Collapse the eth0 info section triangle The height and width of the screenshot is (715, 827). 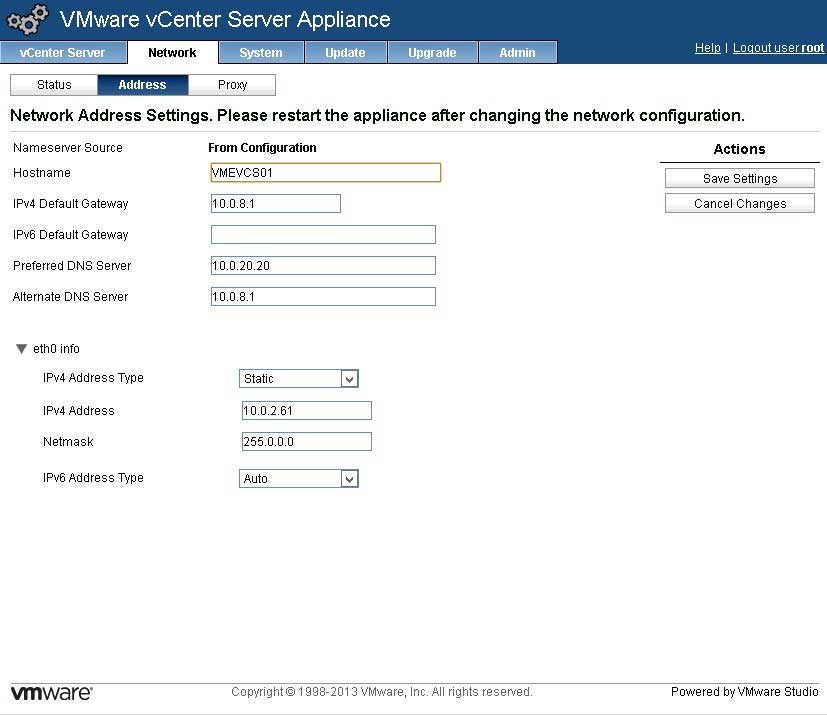21,349
